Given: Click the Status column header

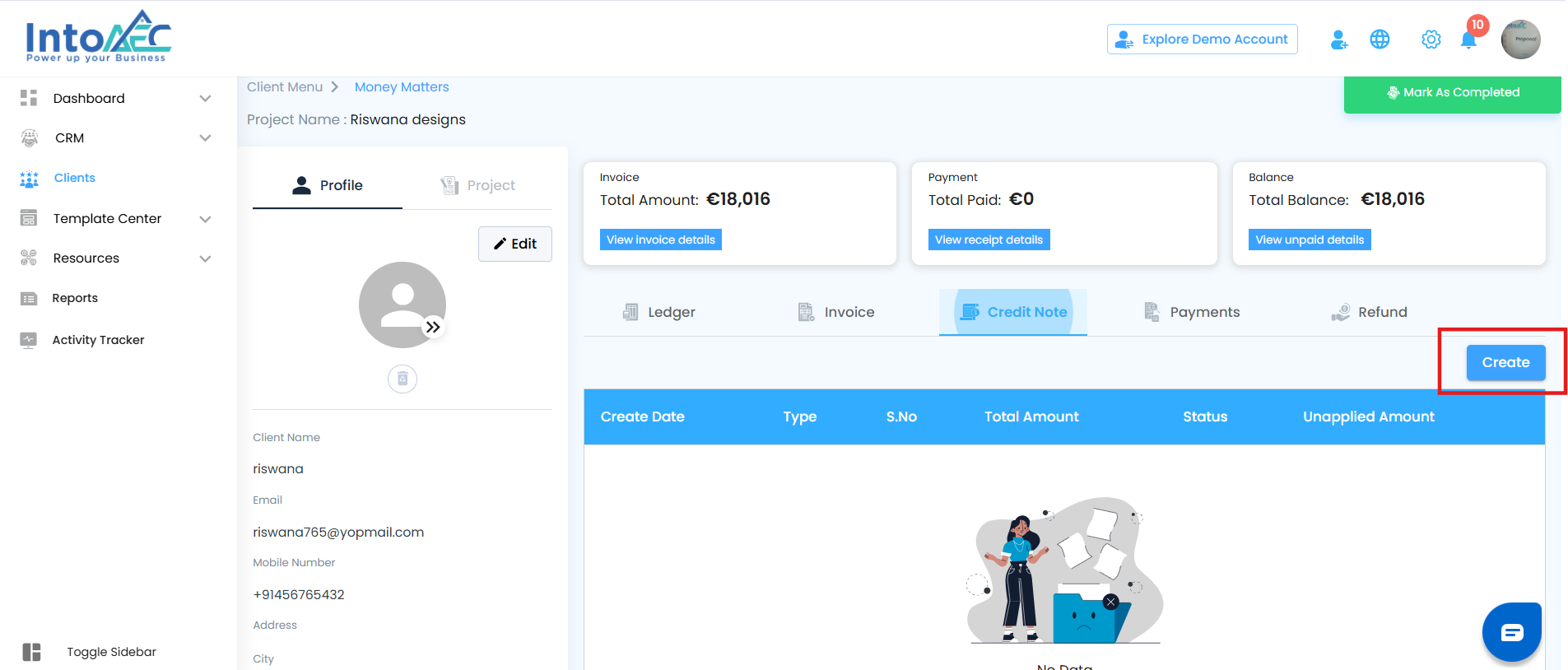Looking at the screenshot, I should click(1205, 416).
